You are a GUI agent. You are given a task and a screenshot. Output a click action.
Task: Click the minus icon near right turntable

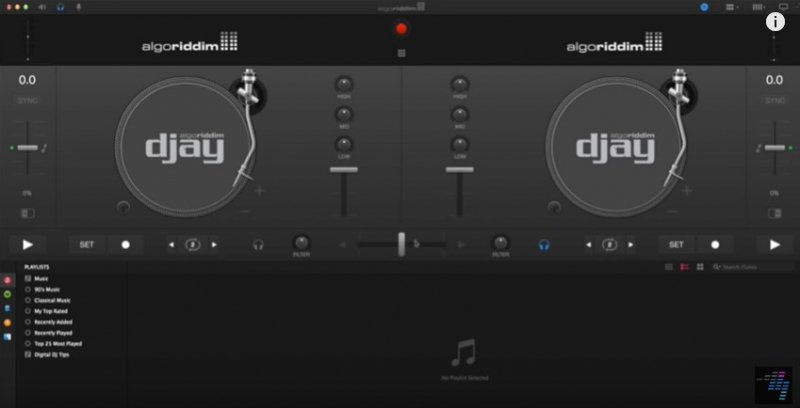click(672, 211)
